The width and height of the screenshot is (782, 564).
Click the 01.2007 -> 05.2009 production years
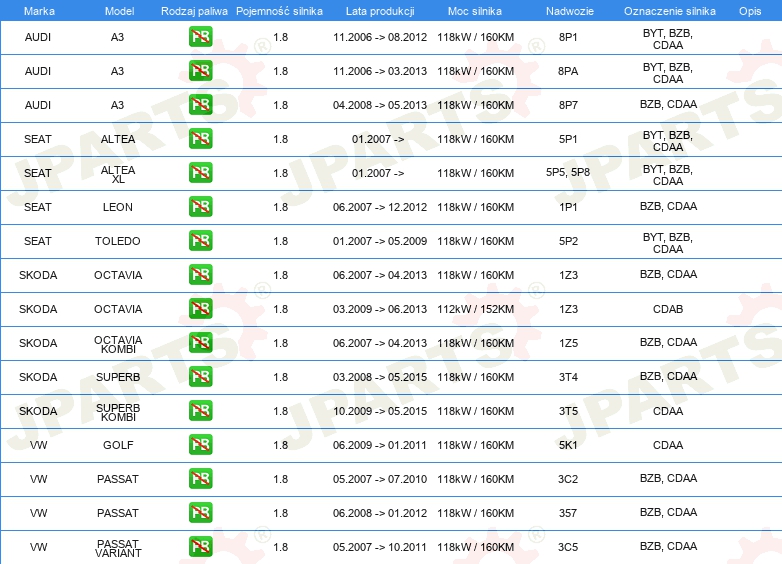[380, 241]
